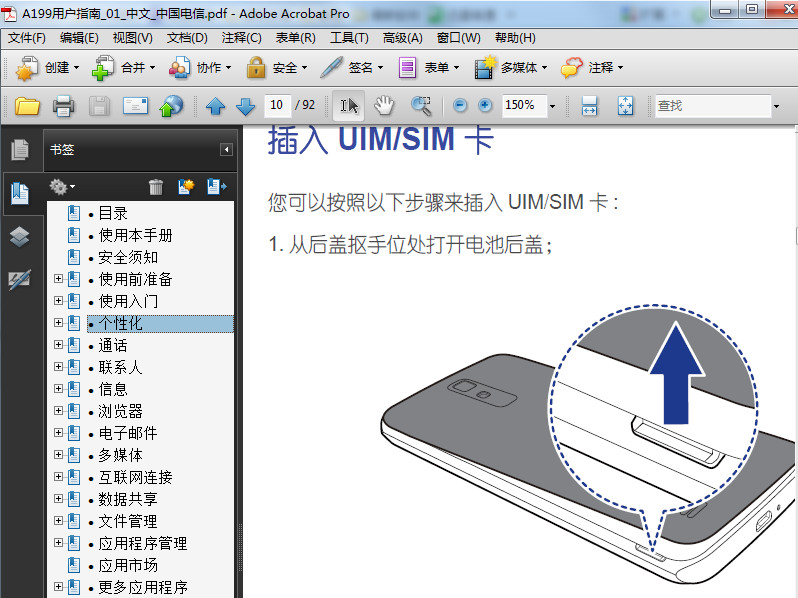The height and width of the screenshot is (598, 798).
Task: Click the zoom in plus button
Action: click(485, 105)
